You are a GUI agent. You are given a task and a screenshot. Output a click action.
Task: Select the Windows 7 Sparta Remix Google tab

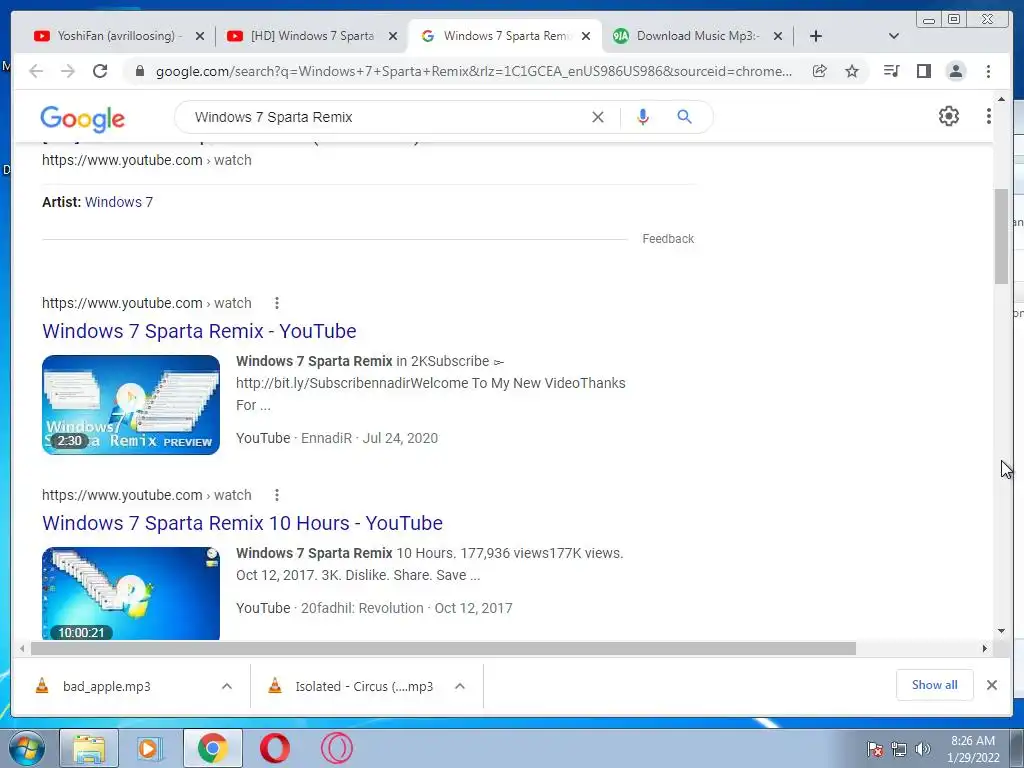[503, 36]
